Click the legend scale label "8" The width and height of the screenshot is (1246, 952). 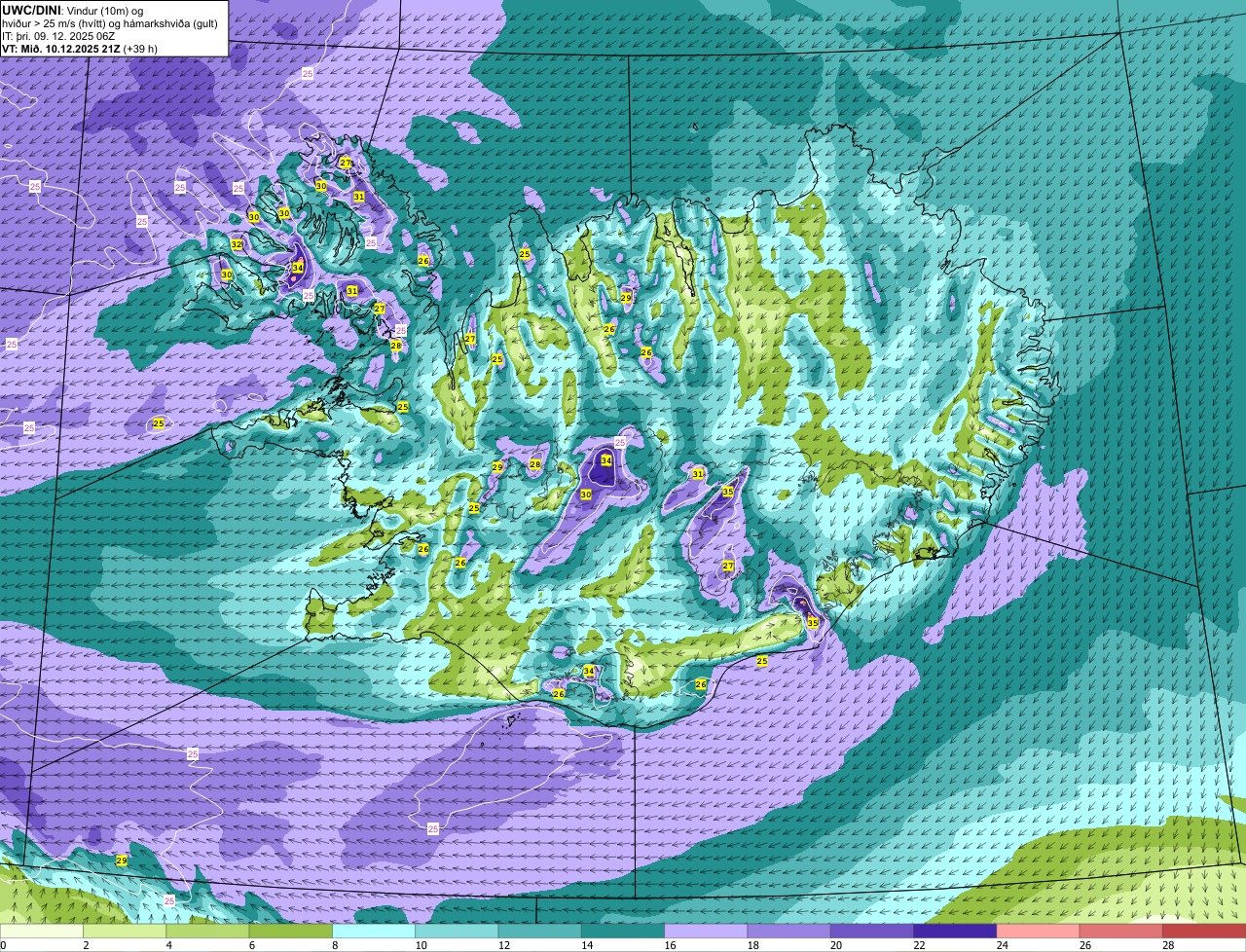point(335,945)
